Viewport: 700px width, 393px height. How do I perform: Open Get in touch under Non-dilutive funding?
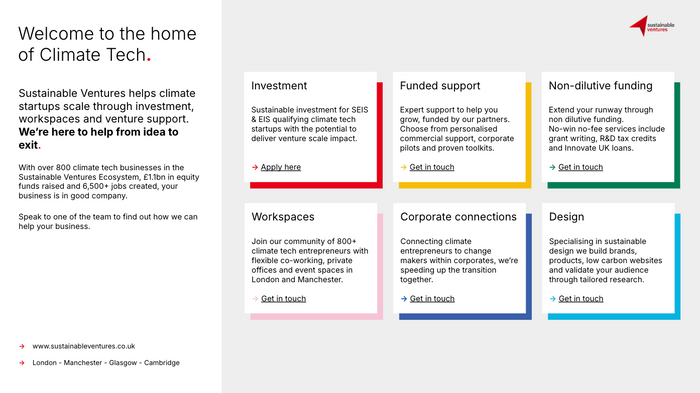coord(580,167)
